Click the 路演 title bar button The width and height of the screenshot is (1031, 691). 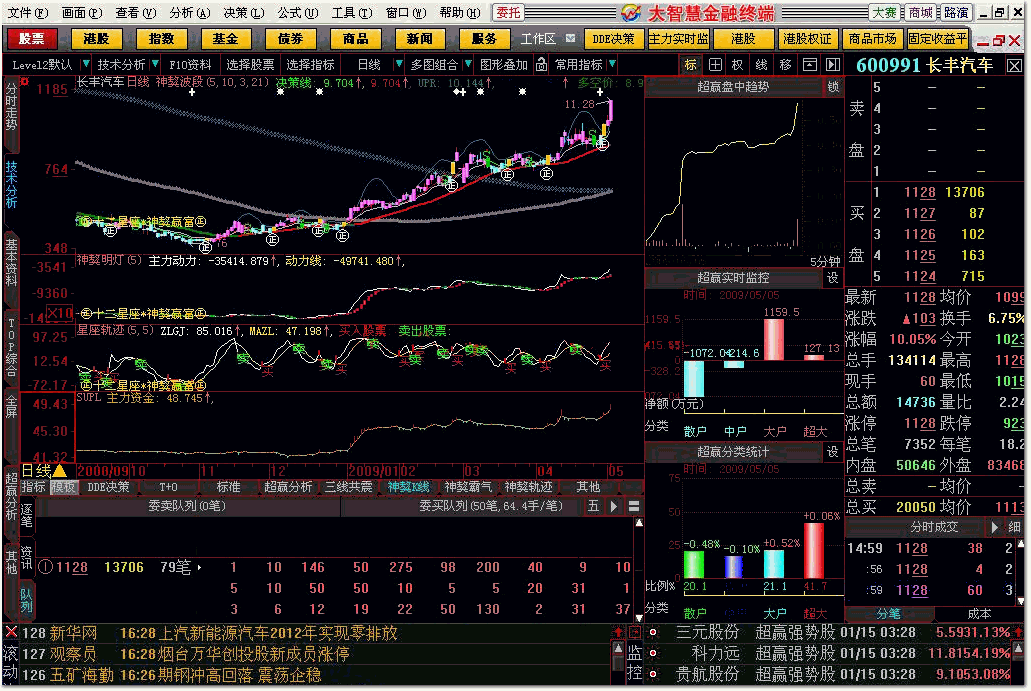(x=955, y=12)
